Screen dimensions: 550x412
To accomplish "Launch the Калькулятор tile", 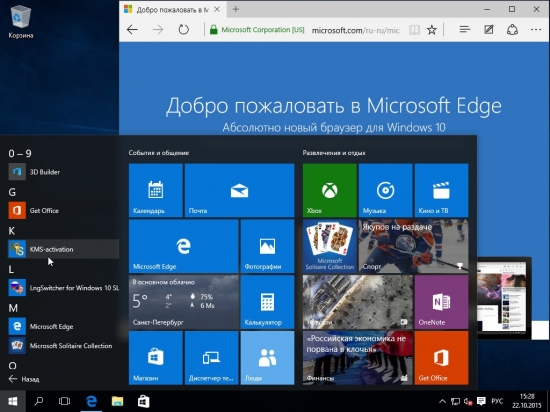I will tap(267, 302).
